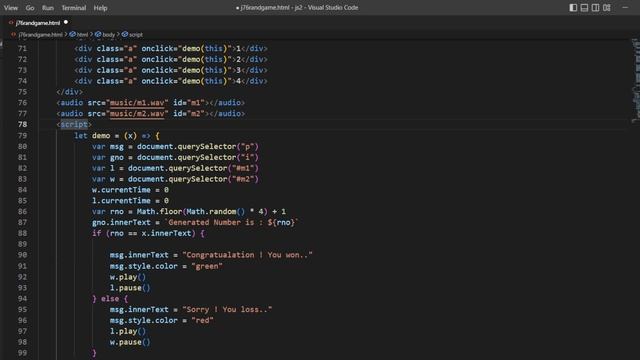Screen dimensions: 640x360
Task: Click line number 94 in gutter
Action: (22, 299)
